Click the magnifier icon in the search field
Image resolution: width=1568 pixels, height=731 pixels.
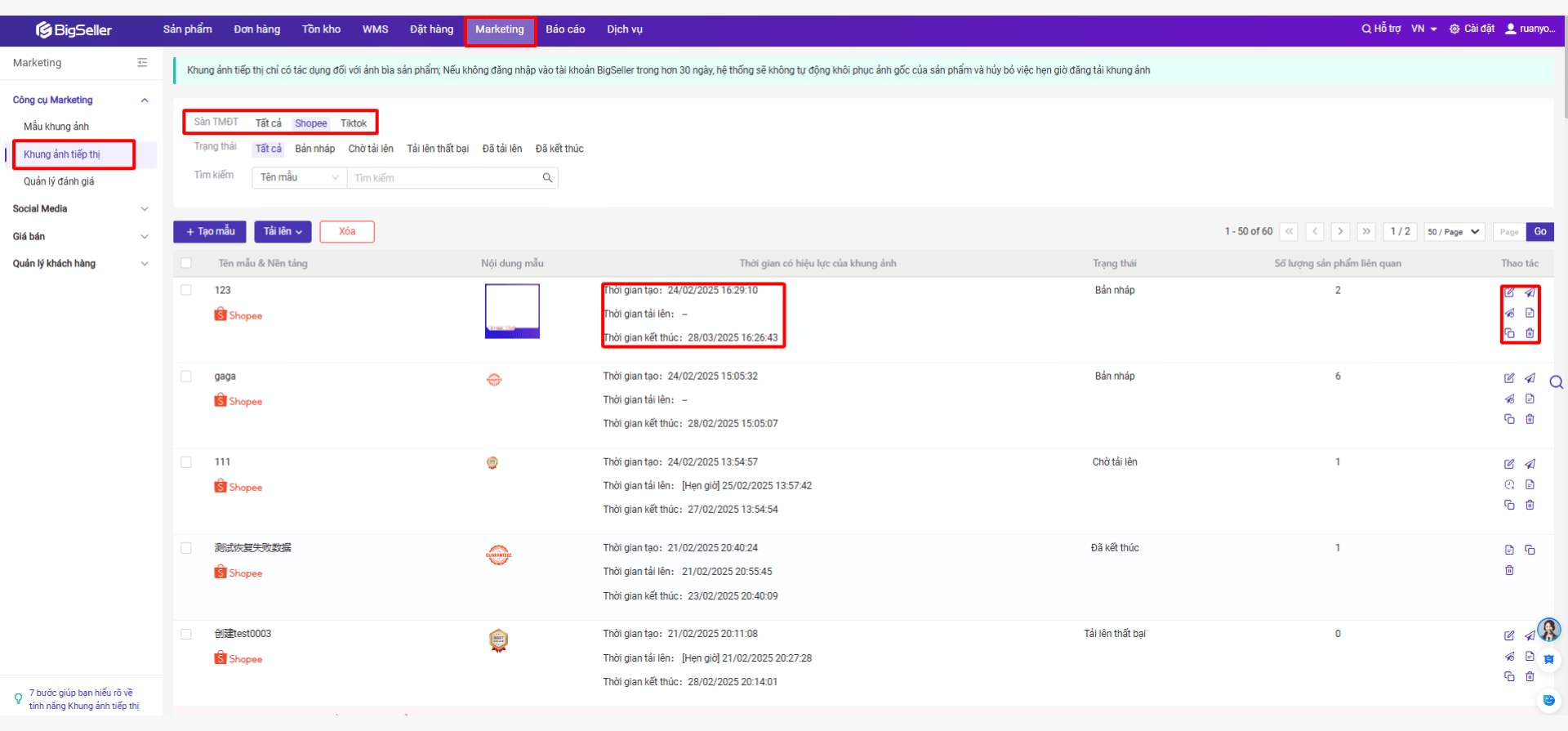pos(547,178)
